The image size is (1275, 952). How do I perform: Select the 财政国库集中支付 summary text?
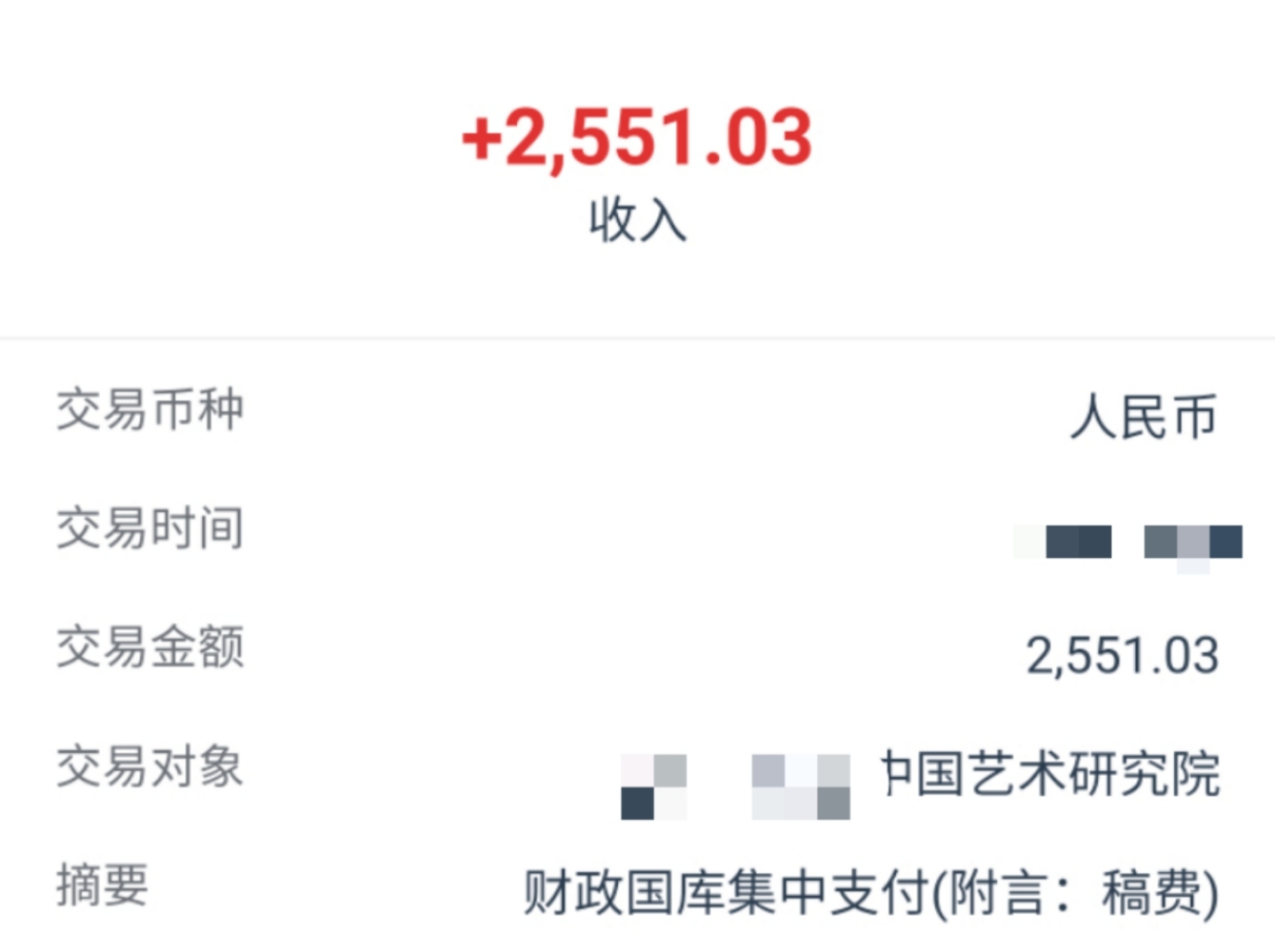[726, 893]
